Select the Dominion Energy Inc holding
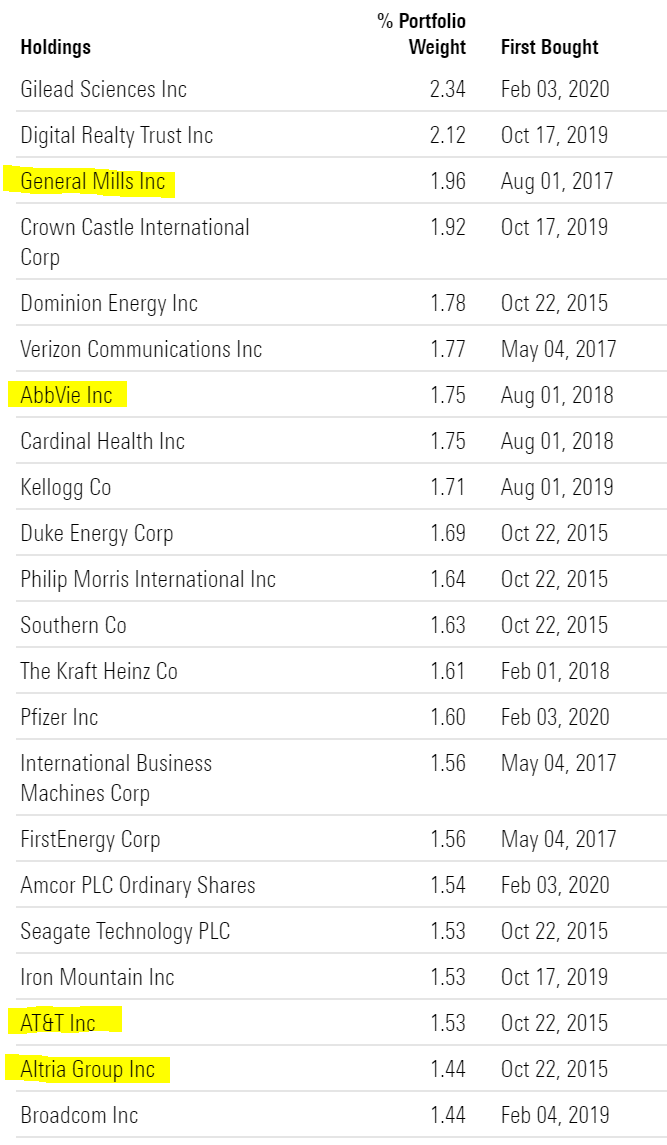 [109, 303]
